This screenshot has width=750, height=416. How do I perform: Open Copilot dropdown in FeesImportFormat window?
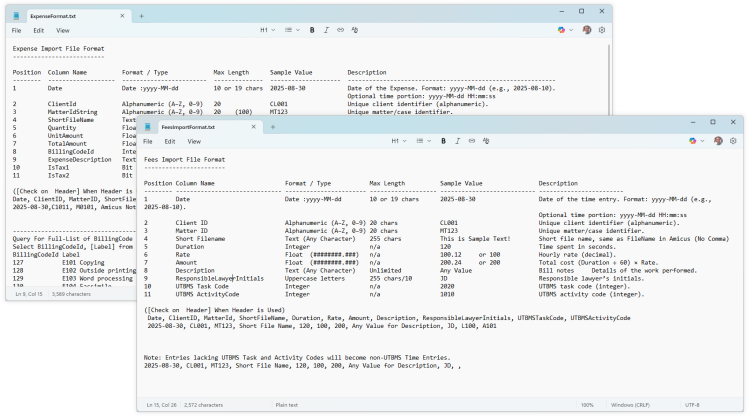697,142
